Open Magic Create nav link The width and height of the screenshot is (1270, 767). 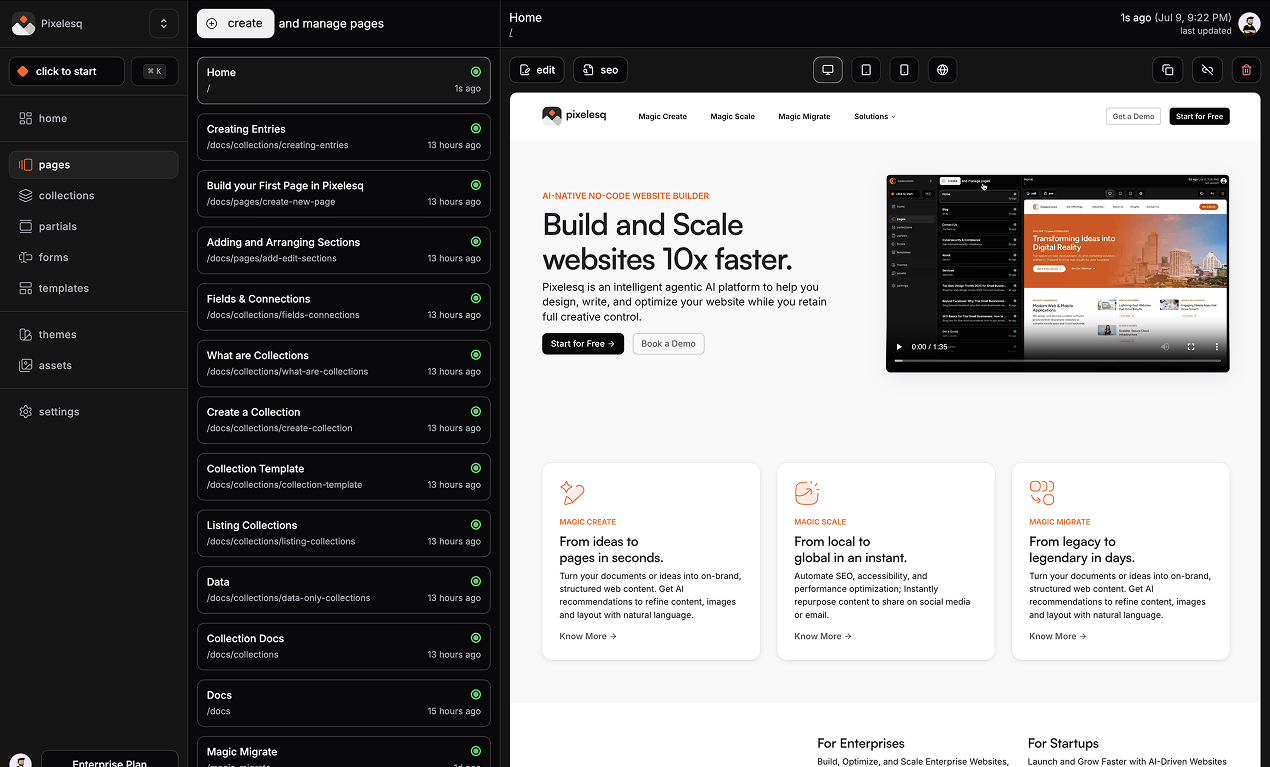(x=662, y=116)
